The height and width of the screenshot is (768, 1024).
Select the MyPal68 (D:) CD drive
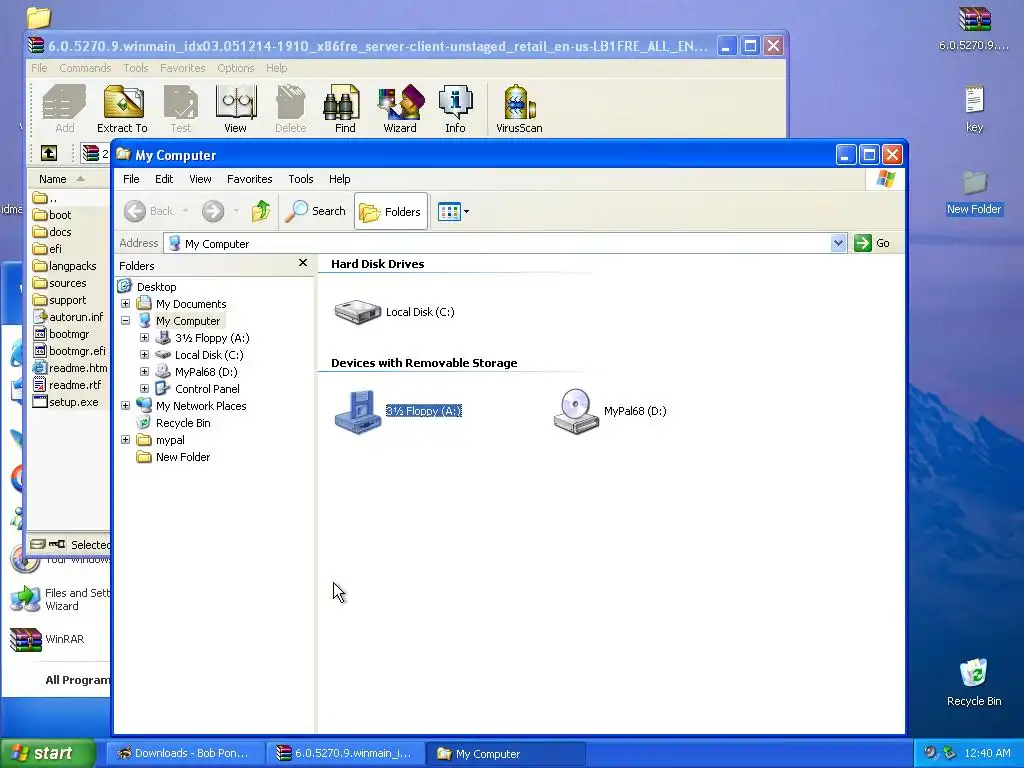pos(576,411)
